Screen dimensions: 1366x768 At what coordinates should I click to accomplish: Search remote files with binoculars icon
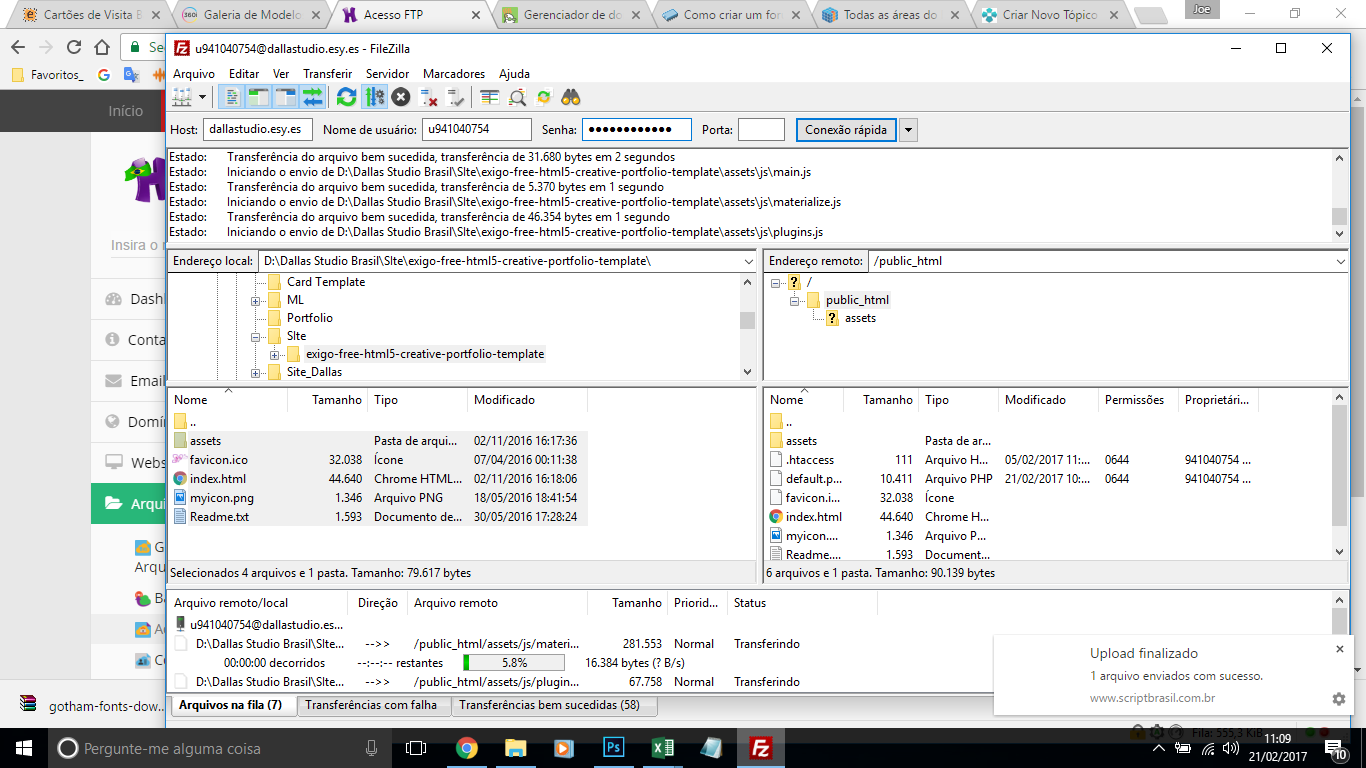571,97
